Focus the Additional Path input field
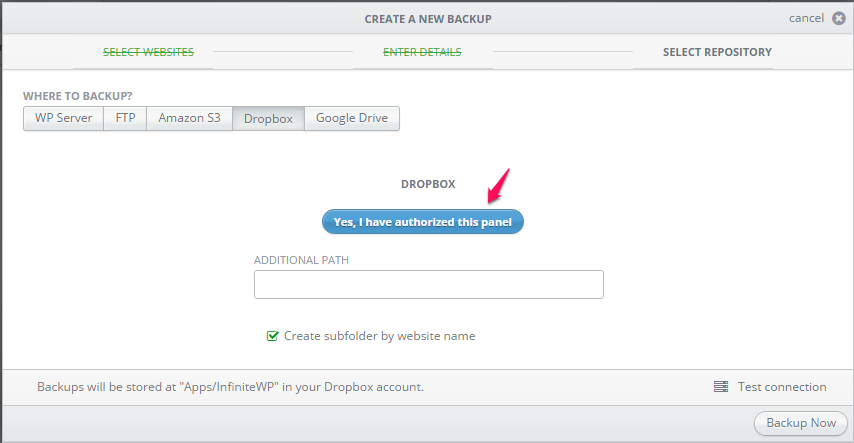 (x=429, y=284)
